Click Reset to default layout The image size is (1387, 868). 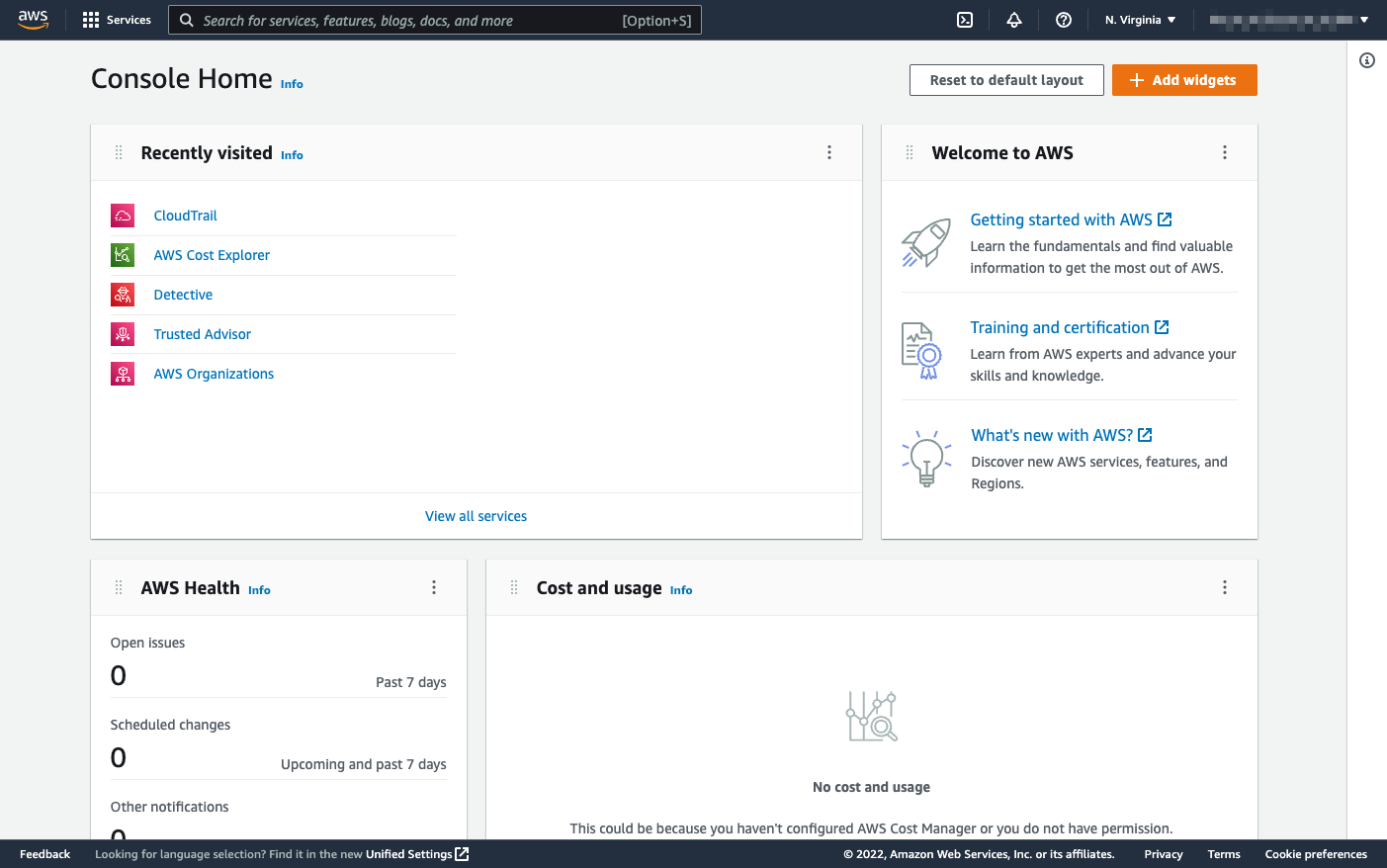[x=1005, y=80]
